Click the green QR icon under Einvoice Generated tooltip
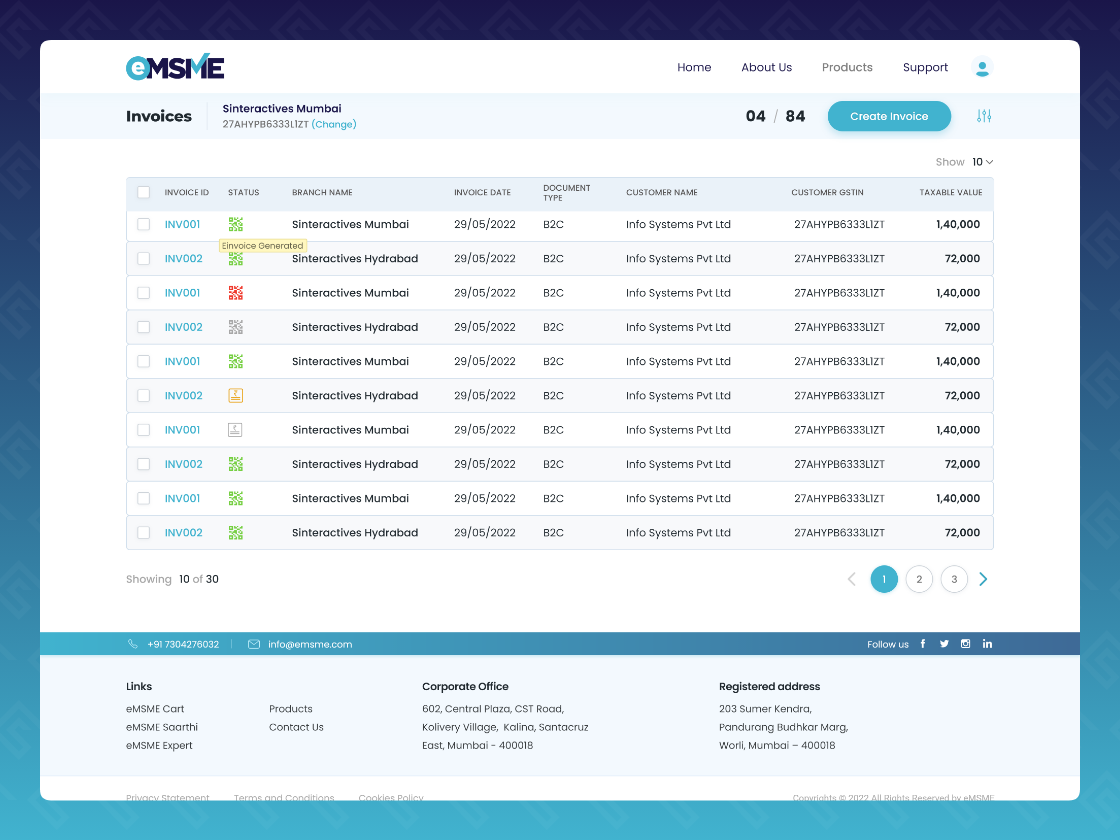The image size is (1120, 840). (236, 260)
